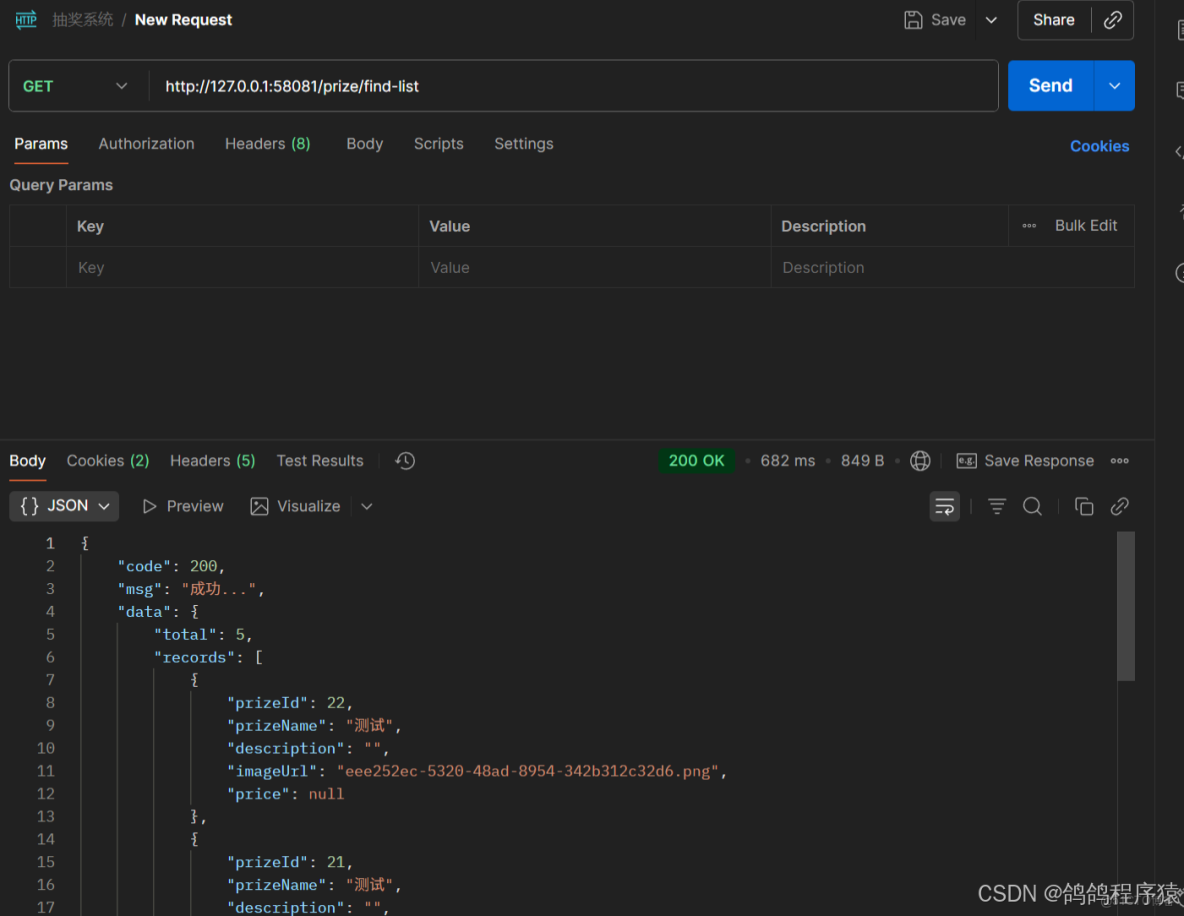The height and width of the screenshot is (916, 1184).
Task: Toggle word wrap in response body
Action: coord(944,507)
